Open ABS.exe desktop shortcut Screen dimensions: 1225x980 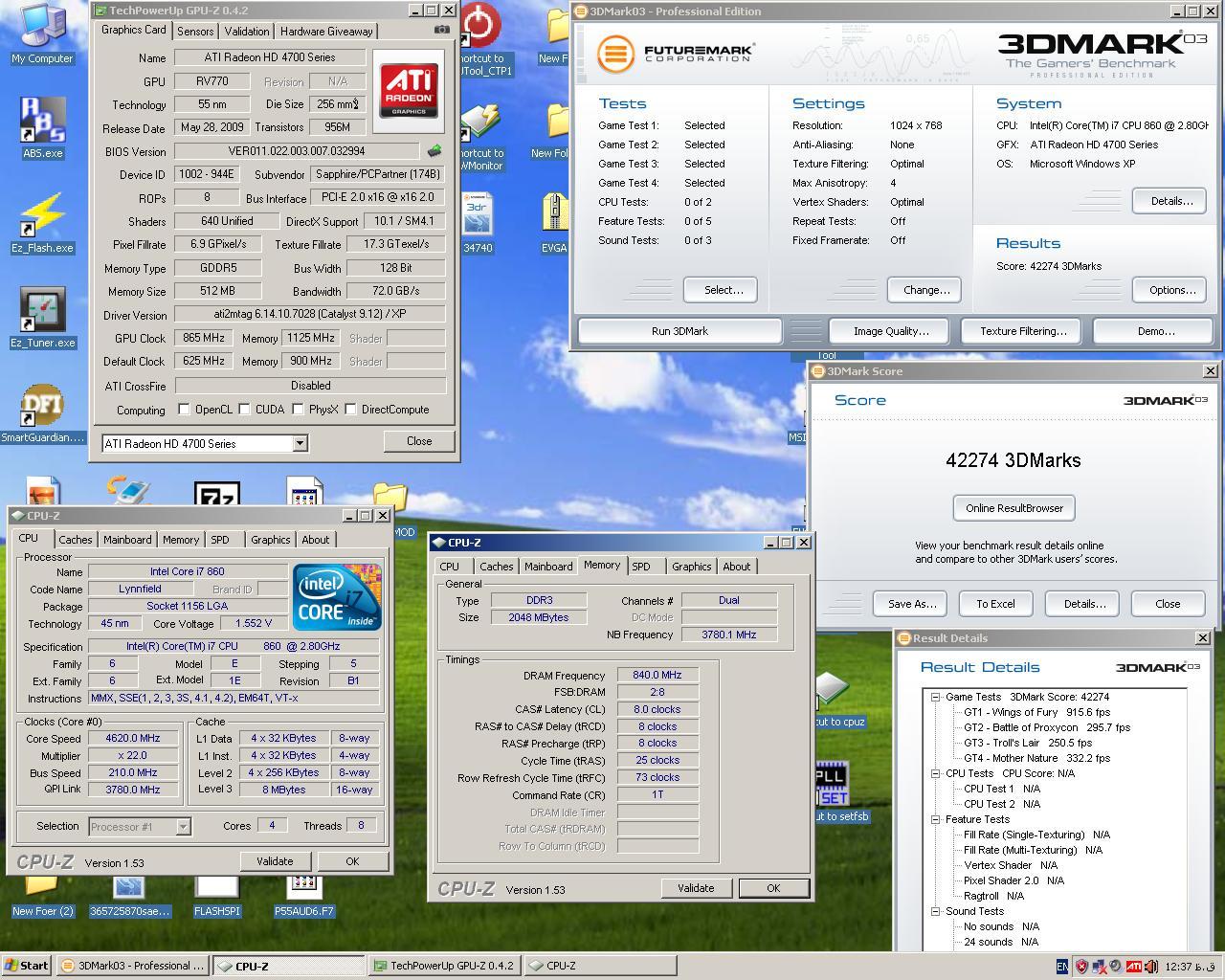43,126
